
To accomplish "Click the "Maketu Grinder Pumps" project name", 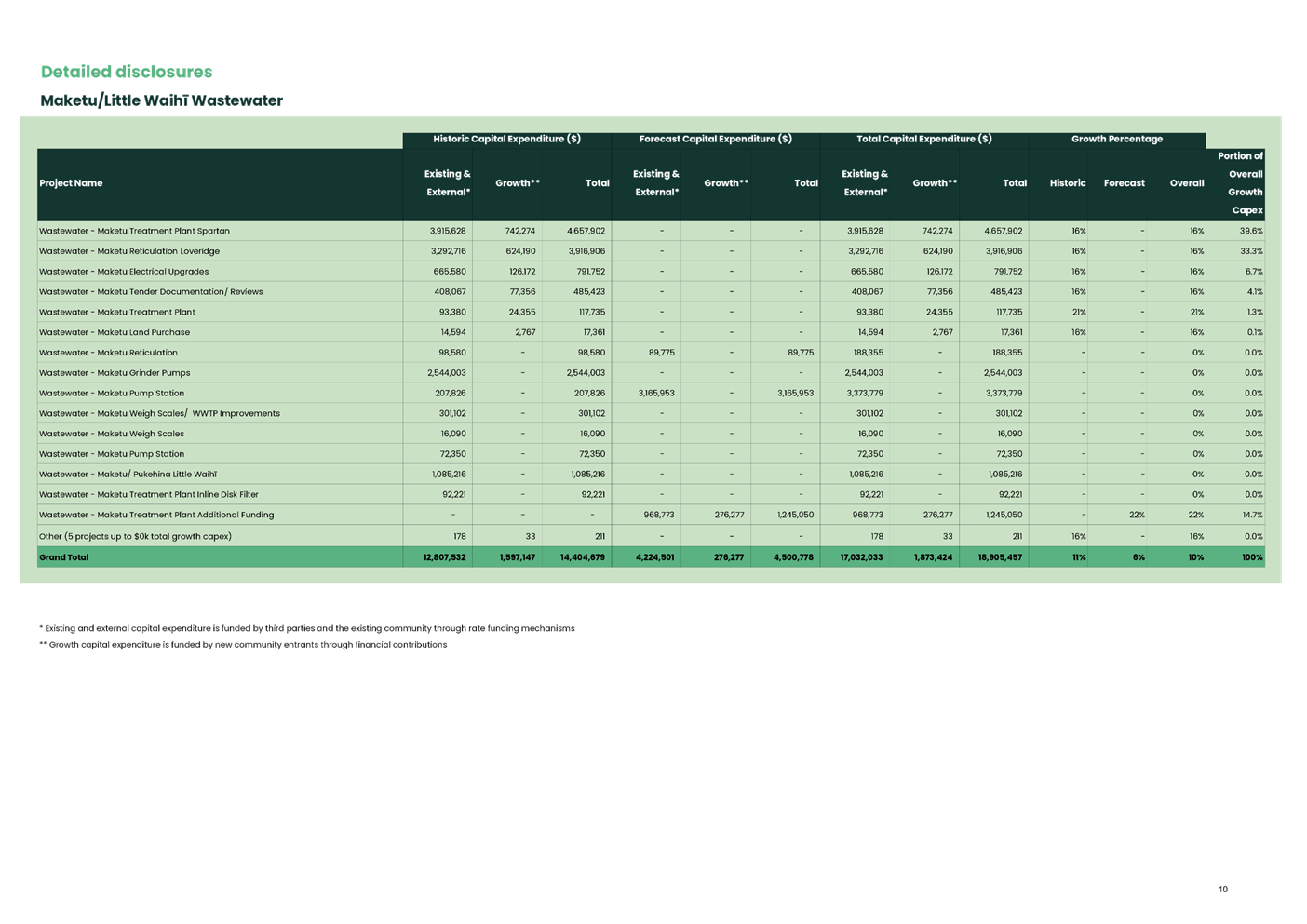I will [x=115, y=373].
